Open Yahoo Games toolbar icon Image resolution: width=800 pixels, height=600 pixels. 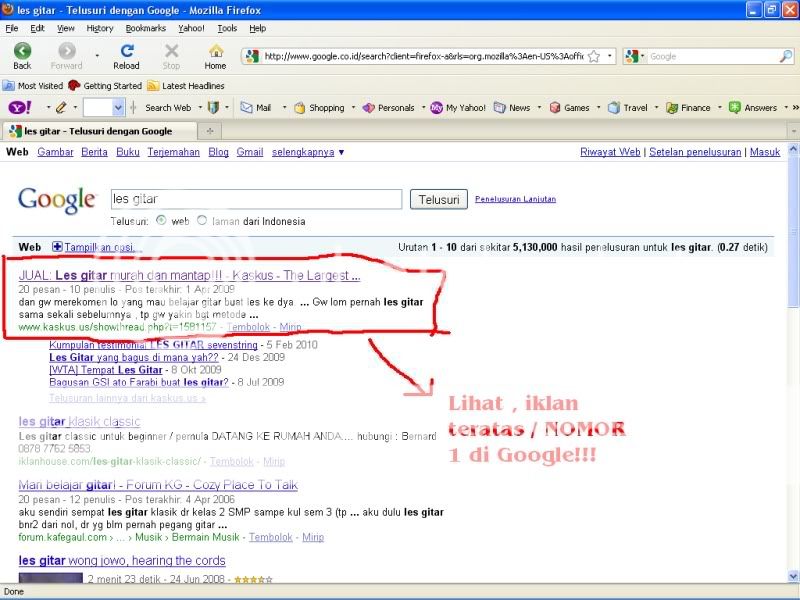555,108
